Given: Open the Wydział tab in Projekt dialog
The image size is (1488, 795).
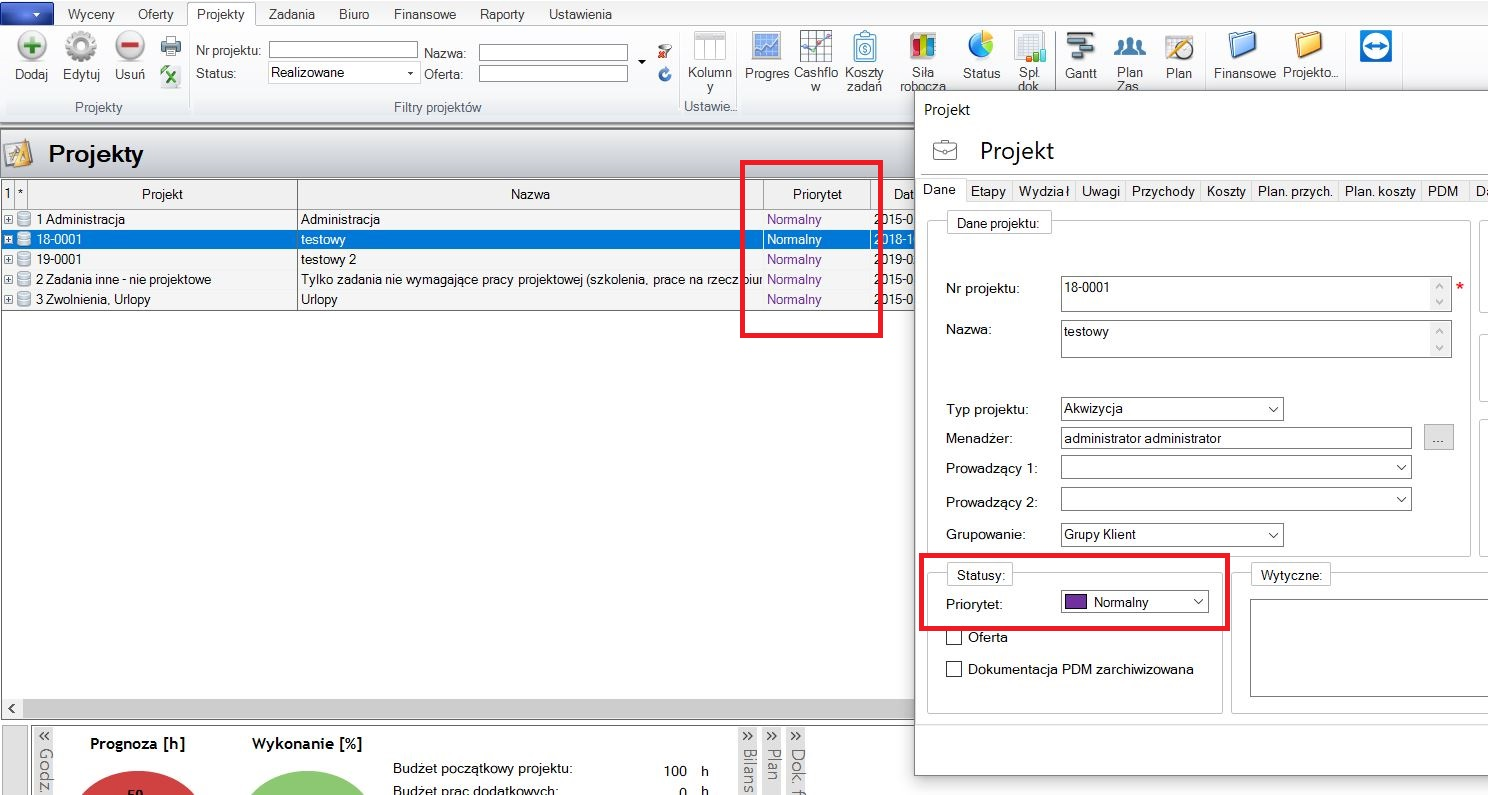Looking at the screenshot, I should coord(1043,191).
